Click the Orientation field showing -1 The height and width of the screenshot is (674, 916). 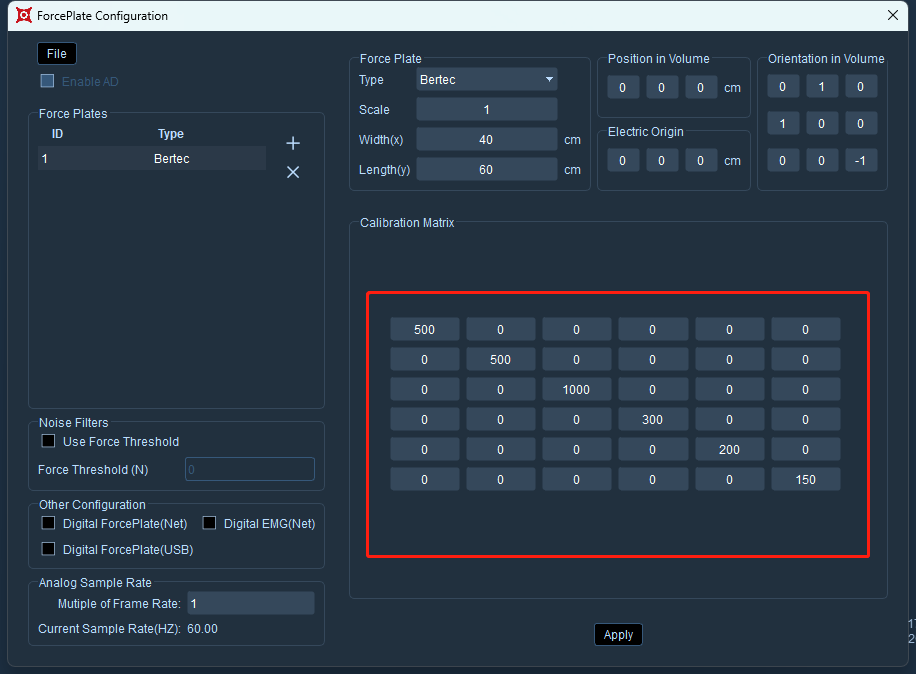point(861,161)
